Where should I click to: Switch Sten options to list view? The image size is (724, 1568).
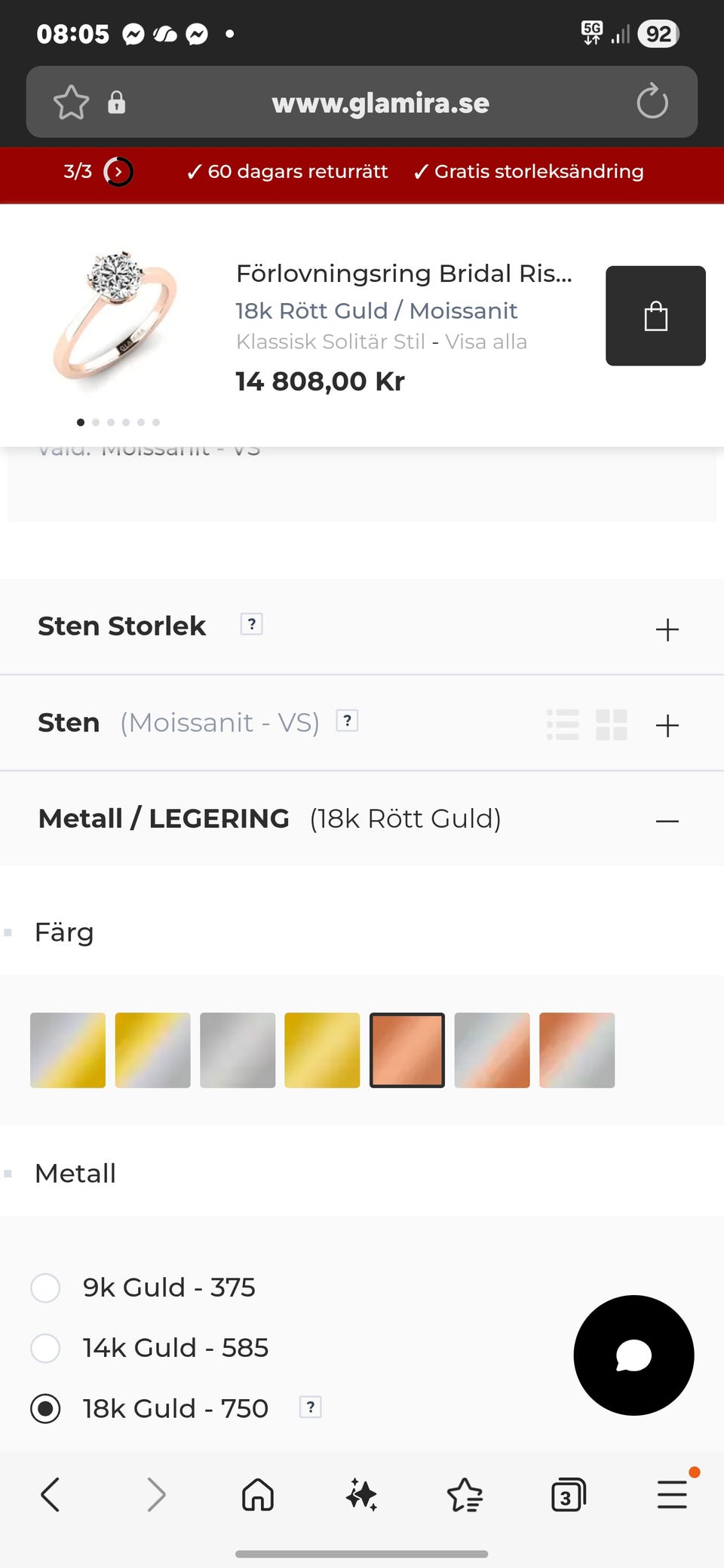tap(563, 724)
